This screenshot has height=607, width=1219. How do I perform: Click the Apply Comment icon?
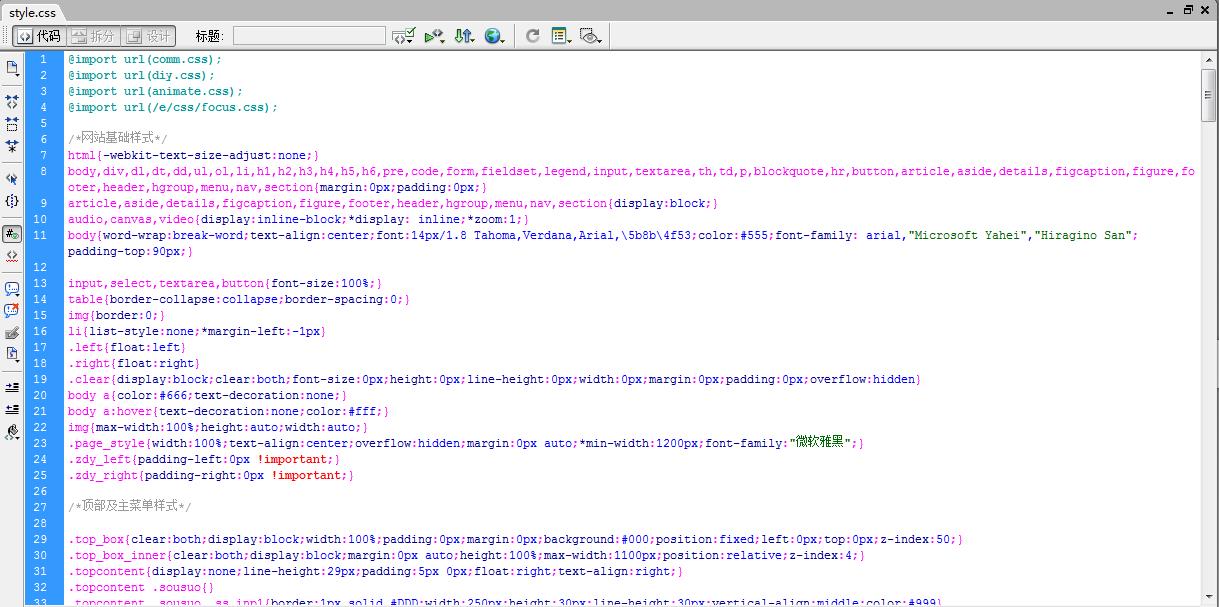click(x=12, y=289)
